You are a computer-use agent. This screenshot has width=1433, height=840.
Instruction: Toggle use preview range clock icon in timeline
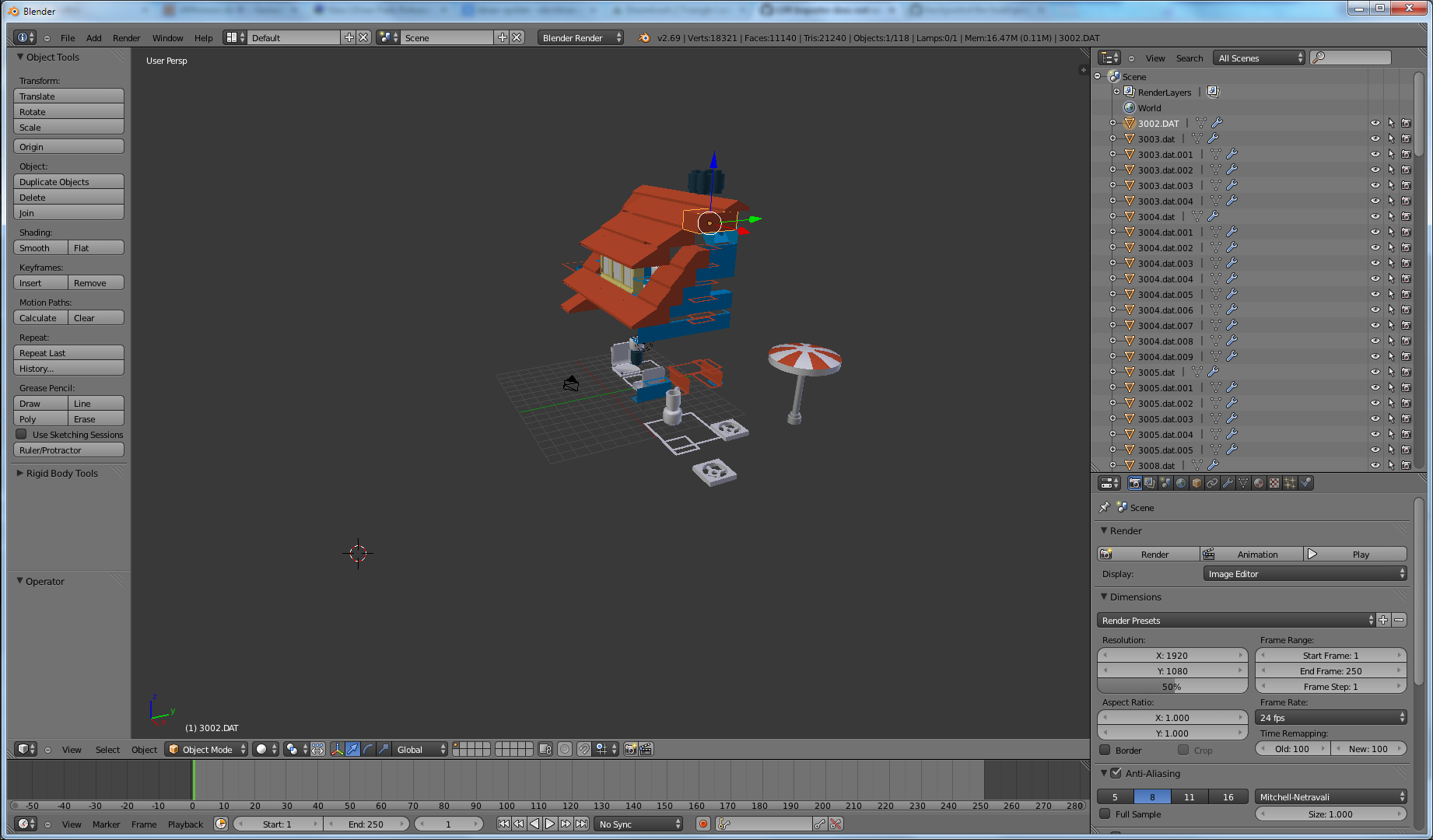coord(221,824)
